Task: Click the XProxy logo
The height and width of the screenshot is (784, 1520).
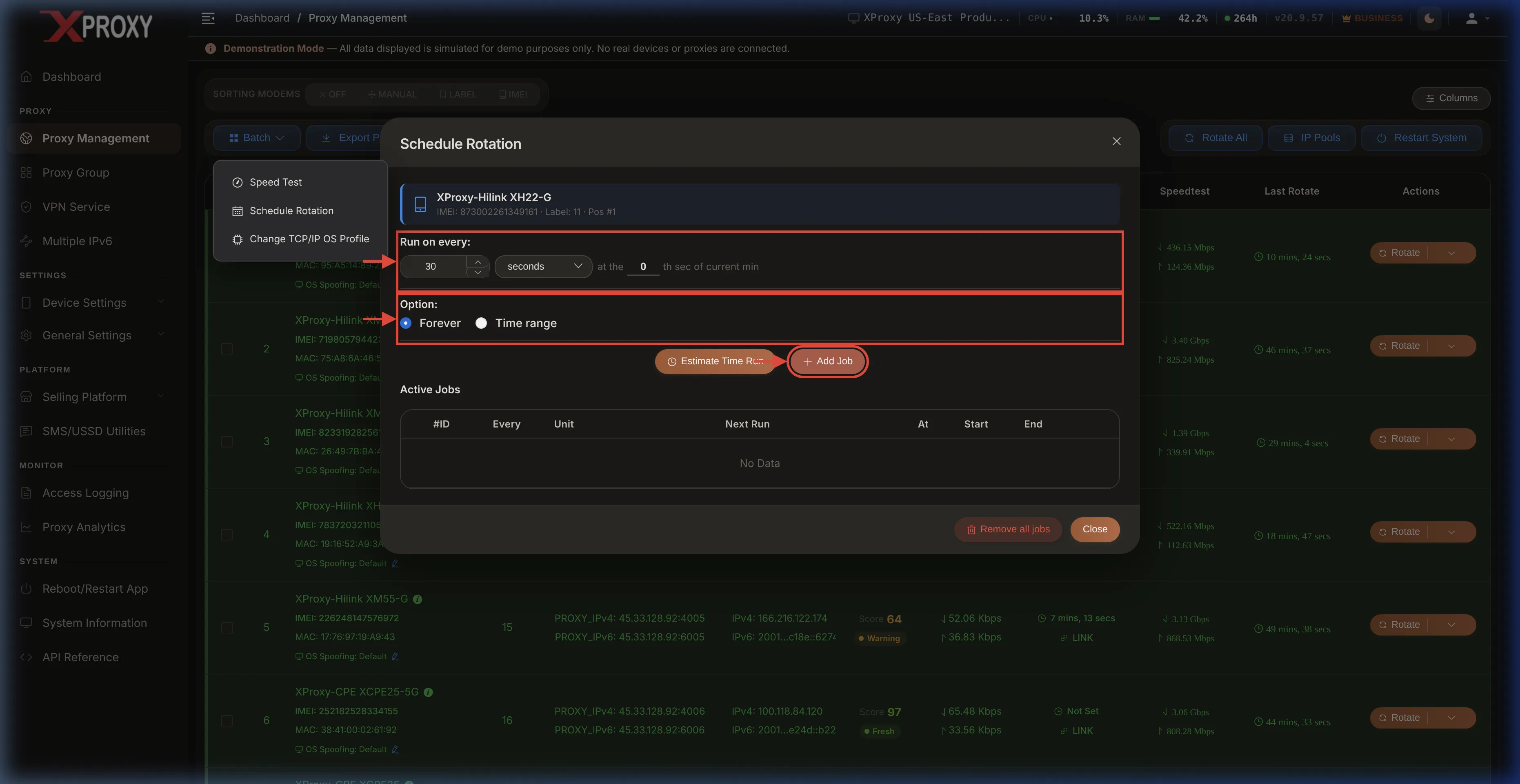Action: point(96,27)
